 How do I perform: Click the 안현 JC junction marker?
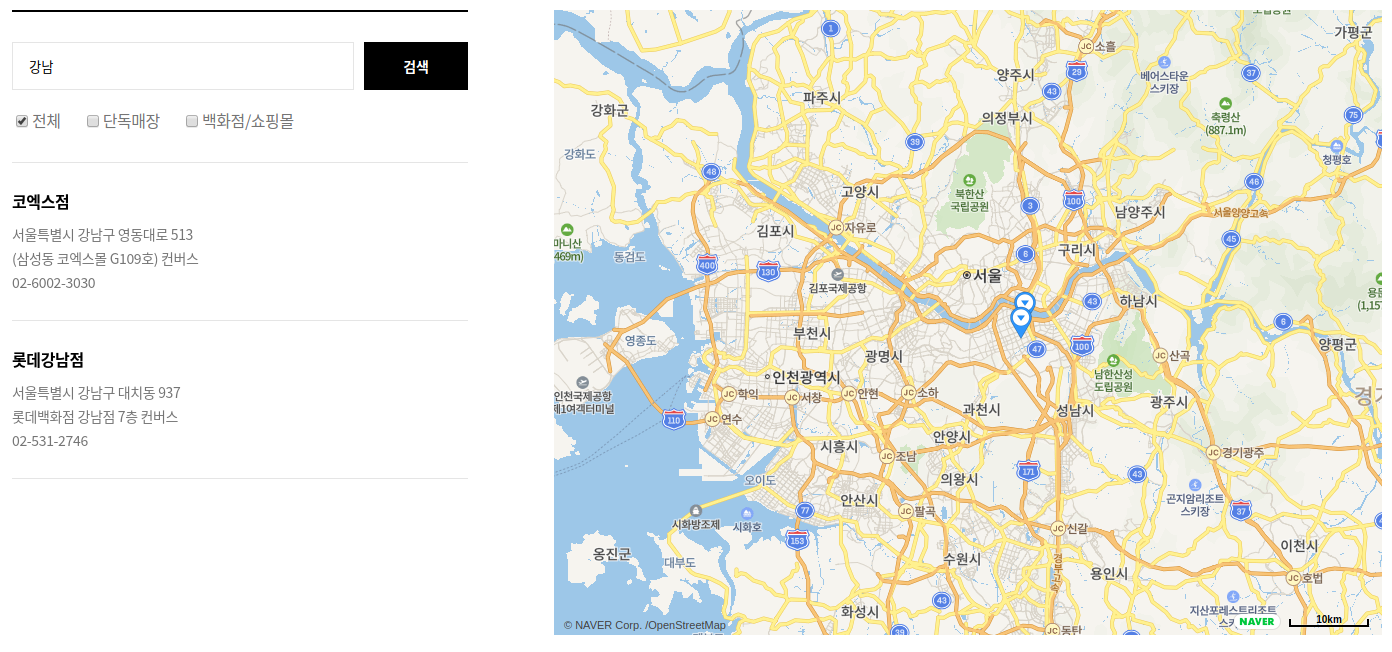click(x=848, y=393)
